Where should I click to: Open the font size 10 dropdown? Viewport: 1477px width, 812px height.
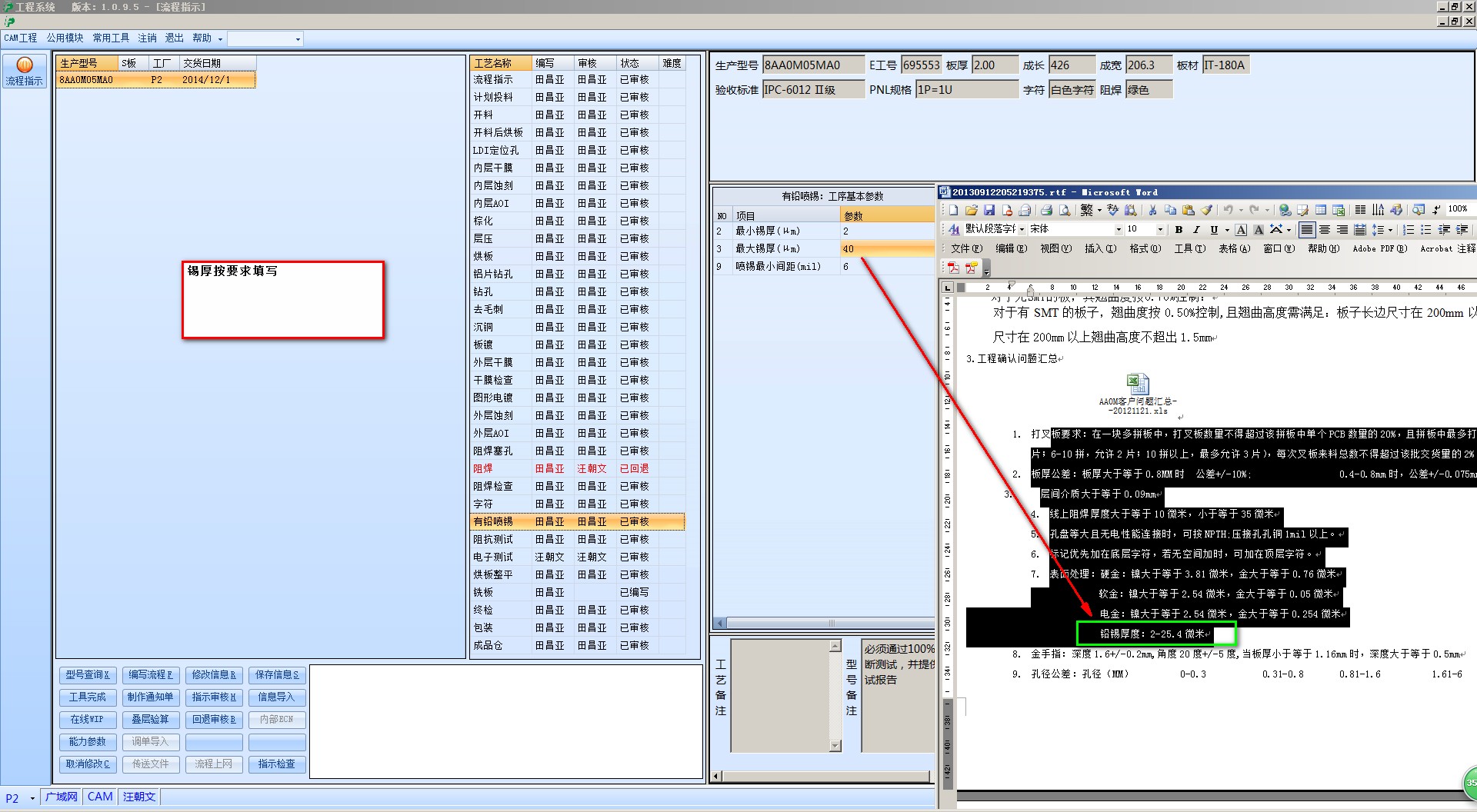point(1160,229)
